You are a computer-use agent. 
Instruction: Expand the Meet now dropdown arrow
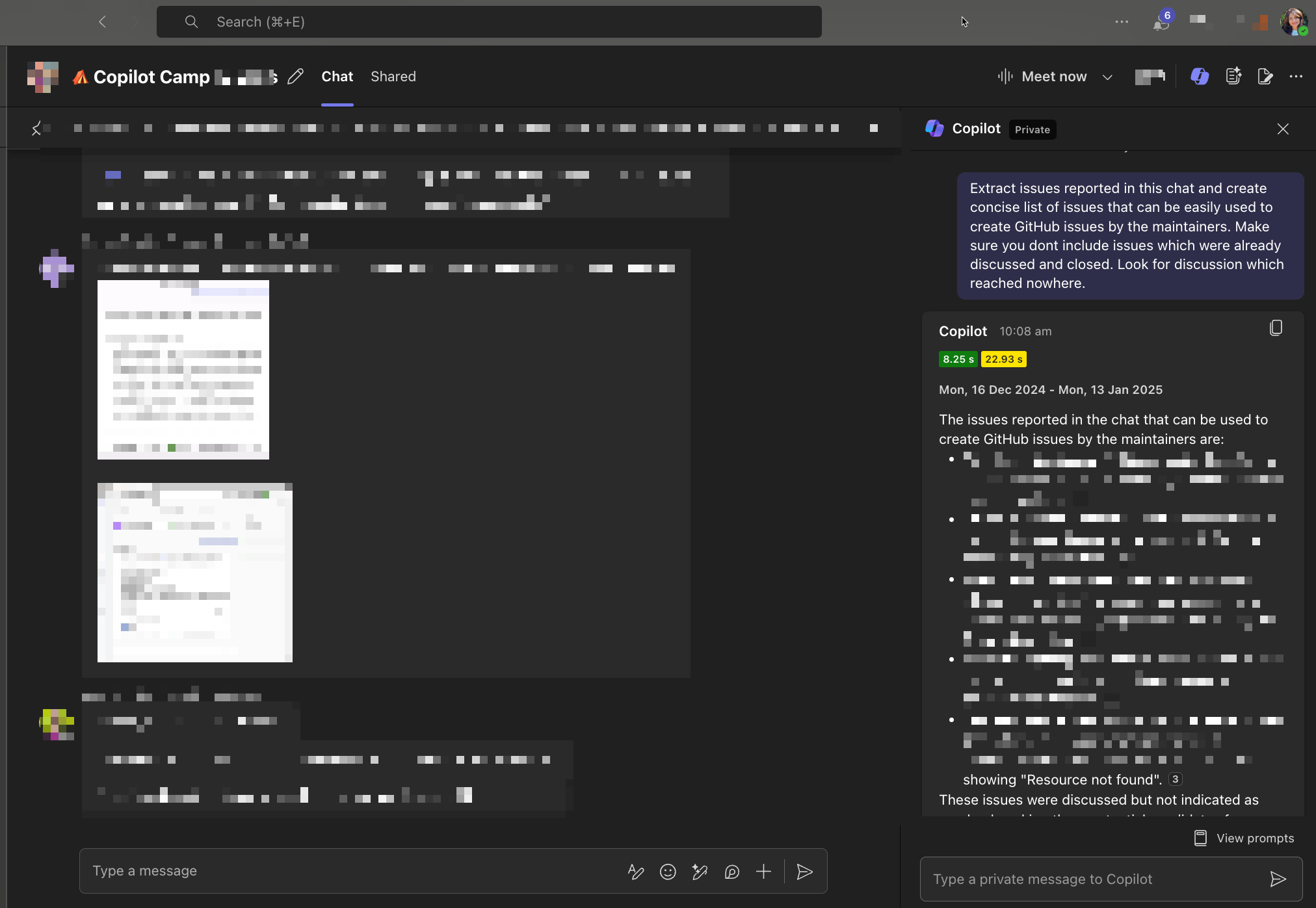click(x=1107, y=77)
